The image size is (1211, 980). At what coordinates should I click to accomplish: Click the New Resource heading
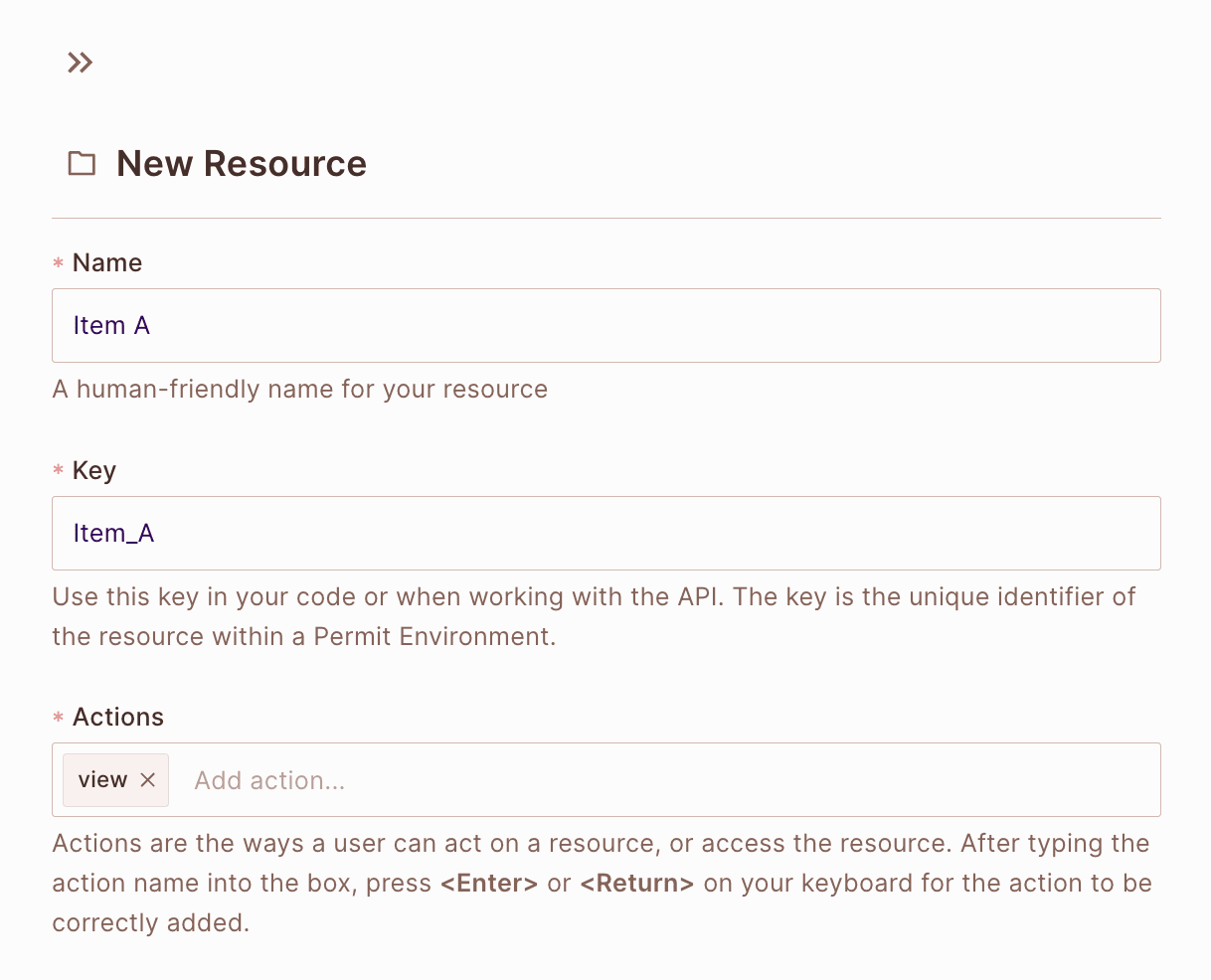click(x=241, y=163)
